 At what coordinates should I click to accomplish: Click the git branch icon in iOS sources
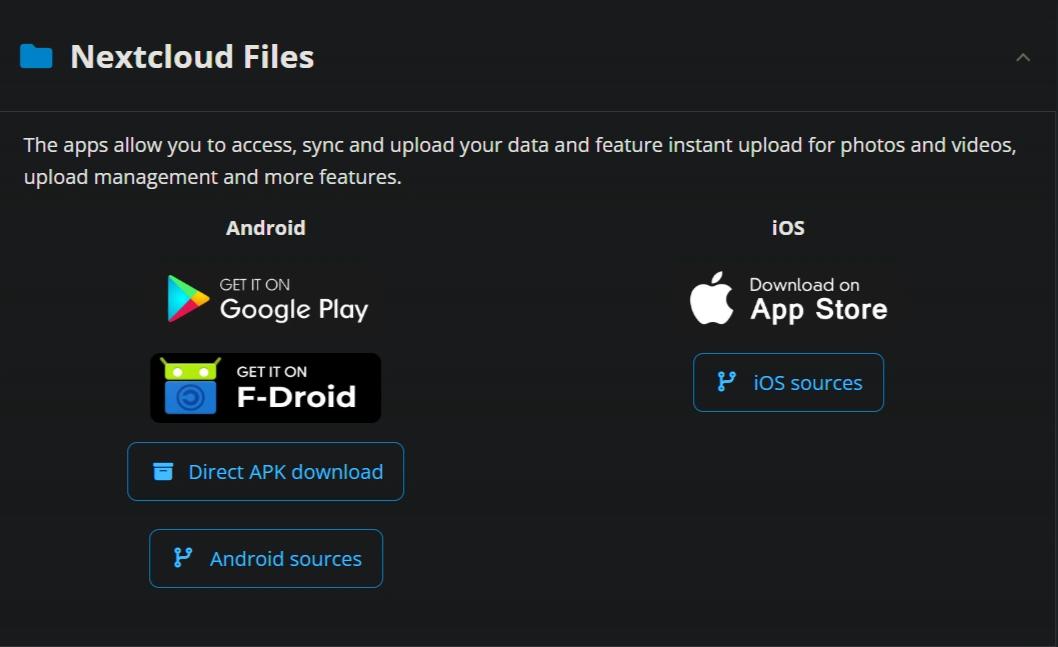[726, 382]
